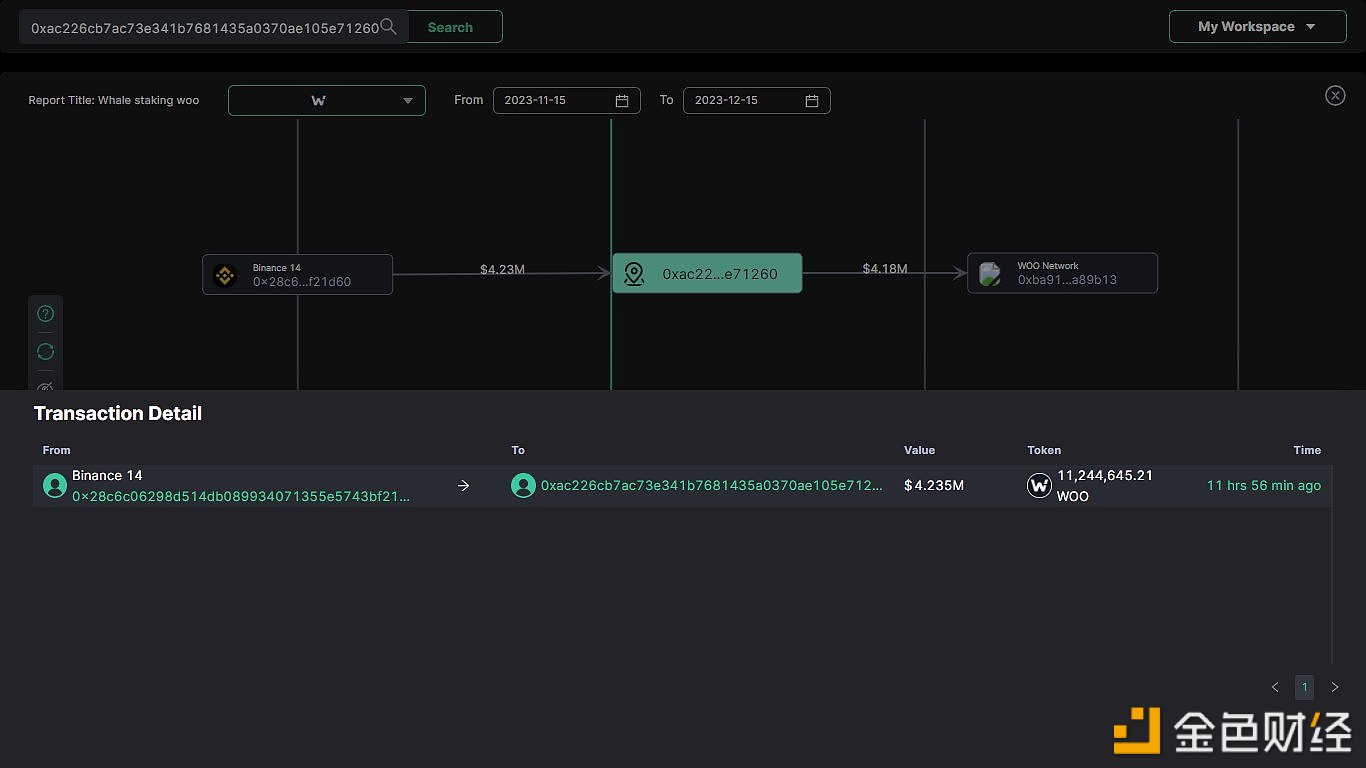
Task: Open the recipient address link 0xac226cb7ac...
Action: click(x=712, y=486)
